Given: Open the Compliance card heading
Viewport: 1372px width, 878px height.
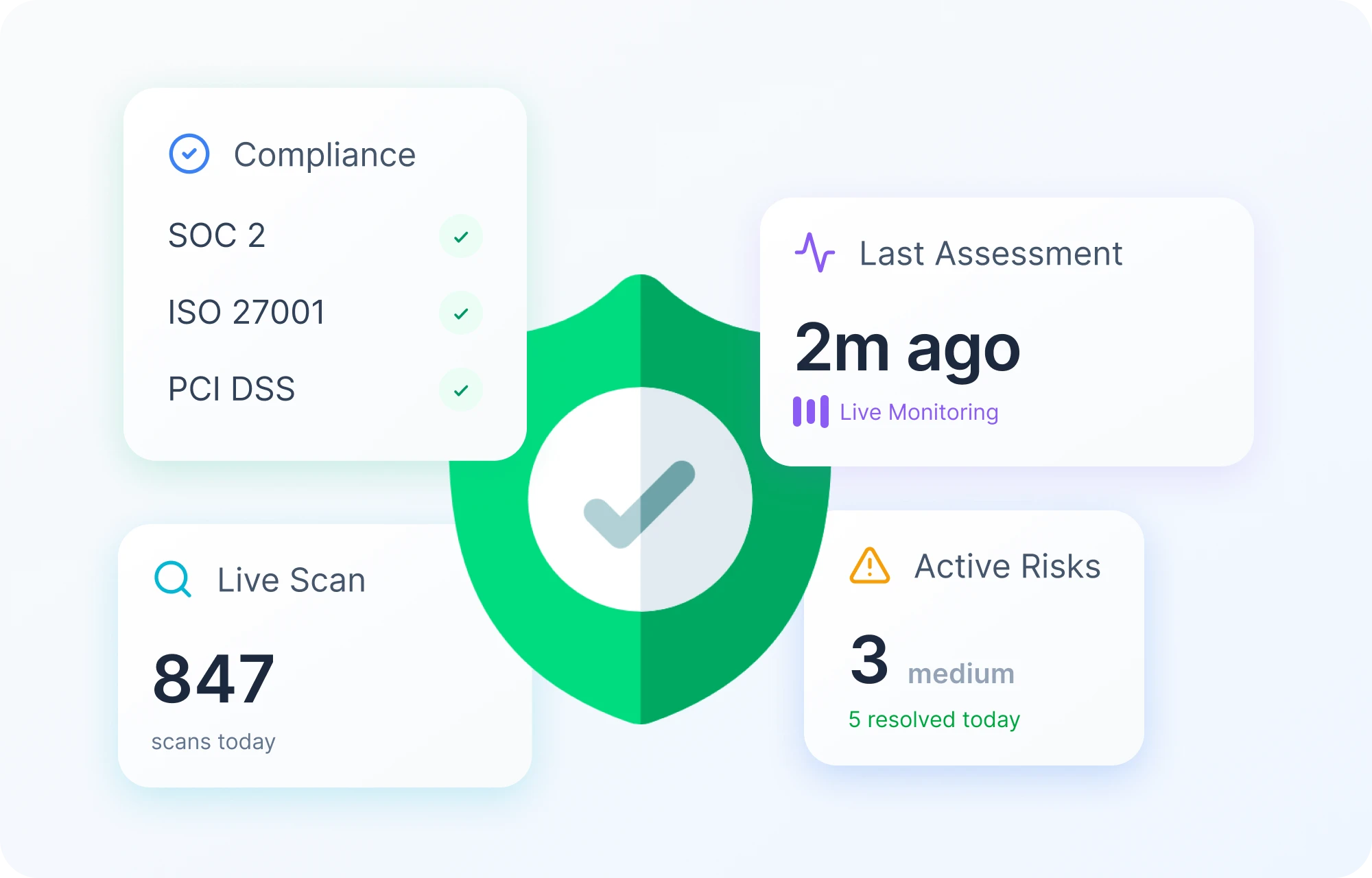Looking at the screenshot, I should pos(324,155).
